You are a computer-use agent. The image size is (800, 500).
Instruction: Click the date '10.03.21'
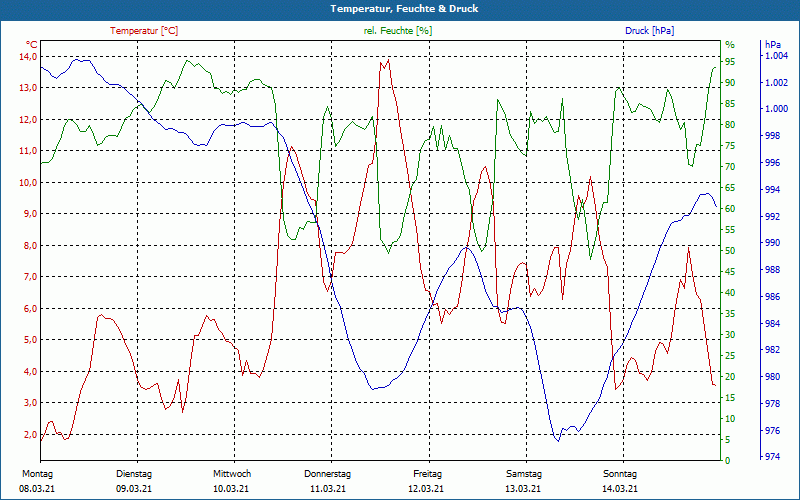click(231, 489)
